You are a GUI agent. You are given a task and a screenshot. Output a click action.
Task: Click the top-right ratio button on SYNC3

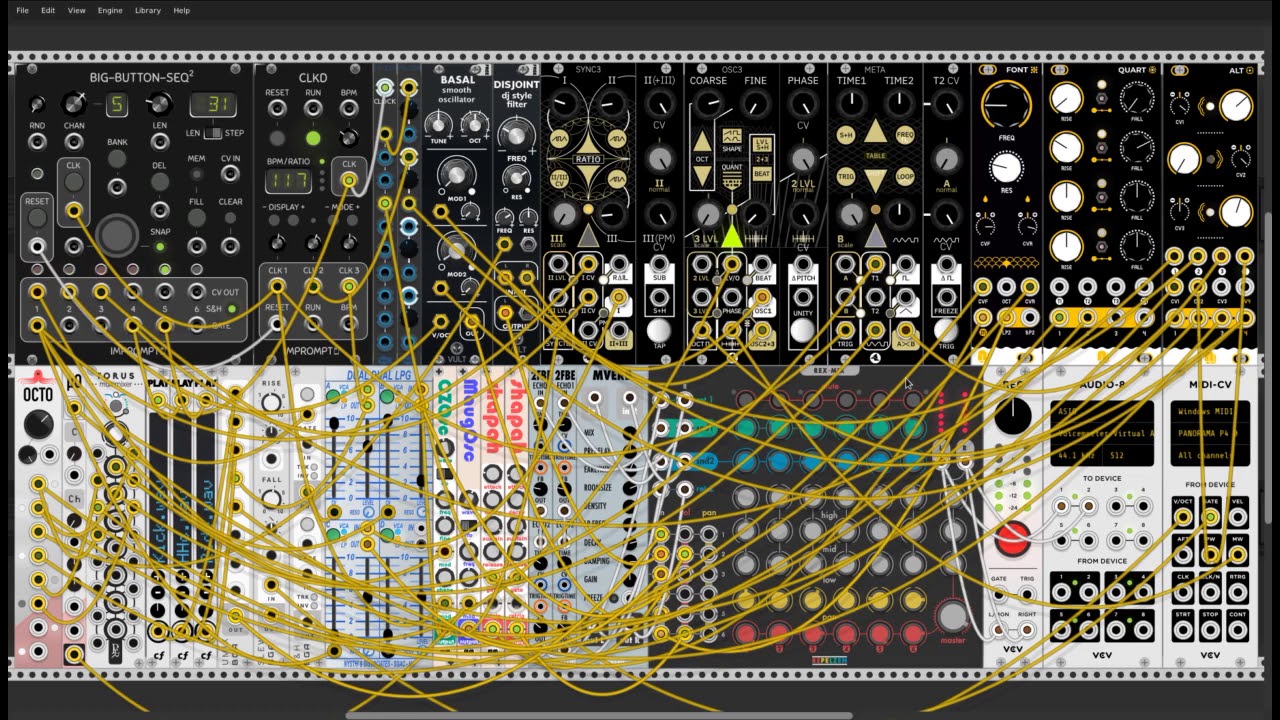point(618,138)
